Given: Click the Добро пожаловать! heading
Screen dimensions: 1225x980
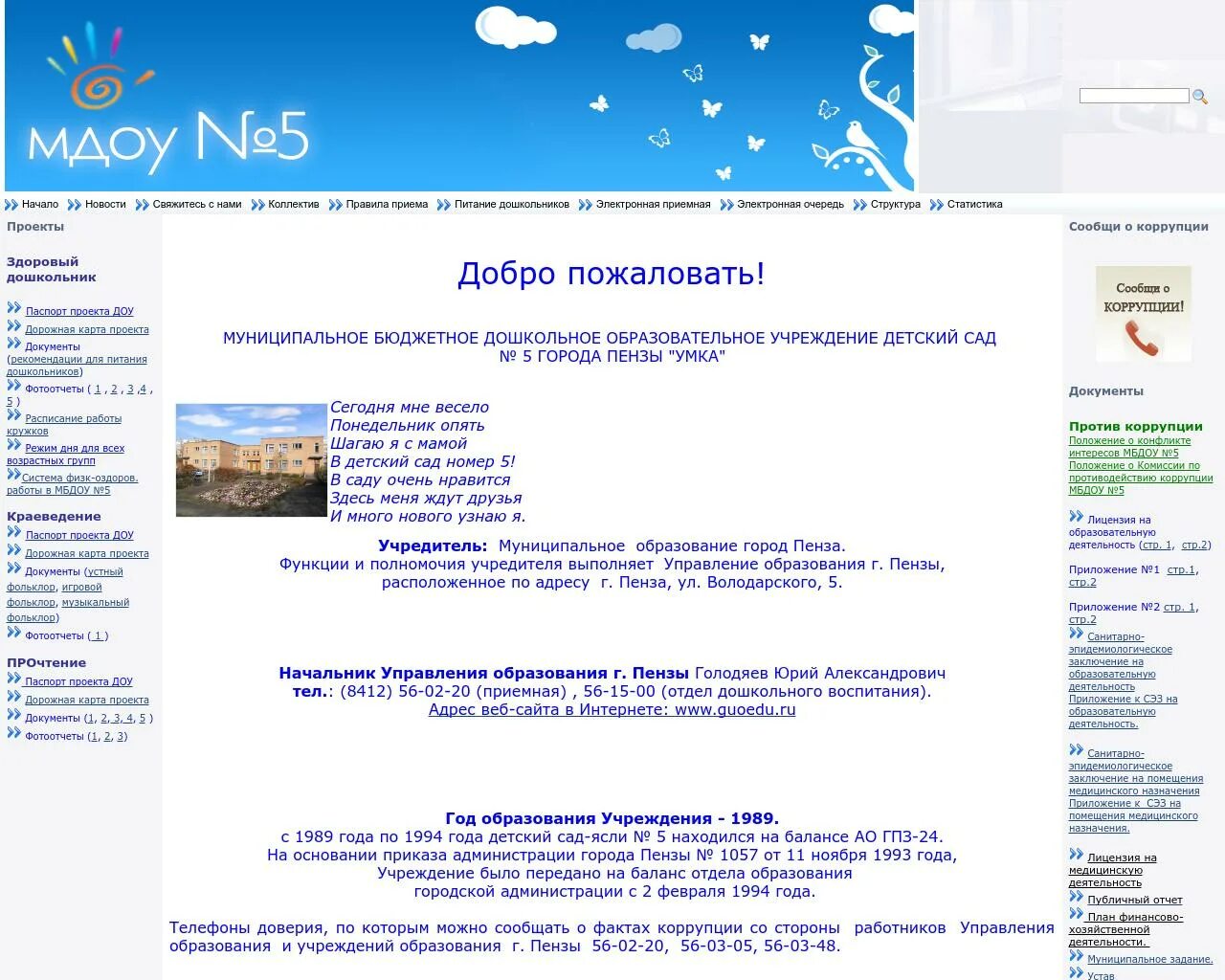Looking at the screenshot, I should [x=612, y=274].
